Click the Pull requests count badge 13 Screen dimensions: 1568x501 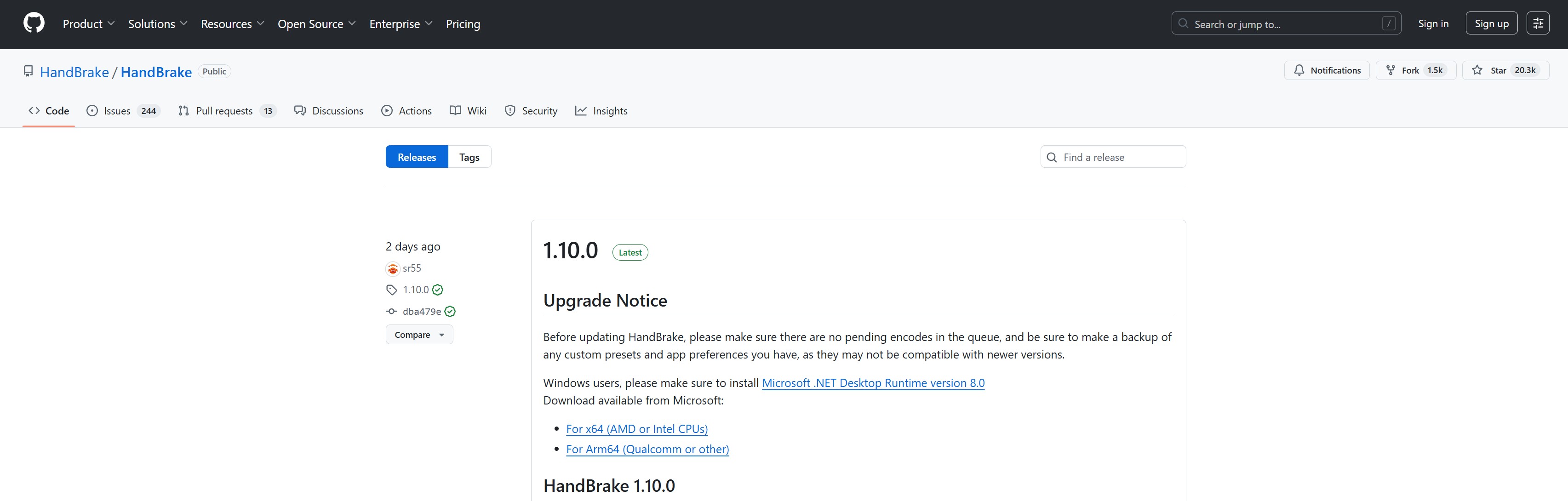(268, 111)
